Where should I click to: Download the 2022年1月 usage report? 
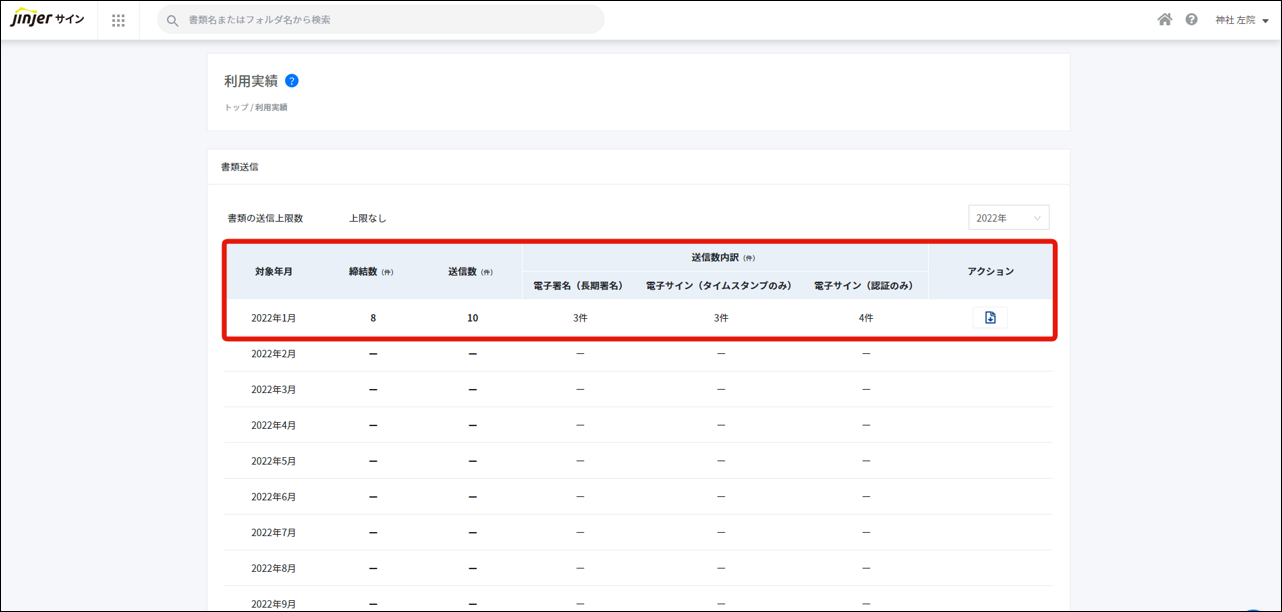click(989, 318)
